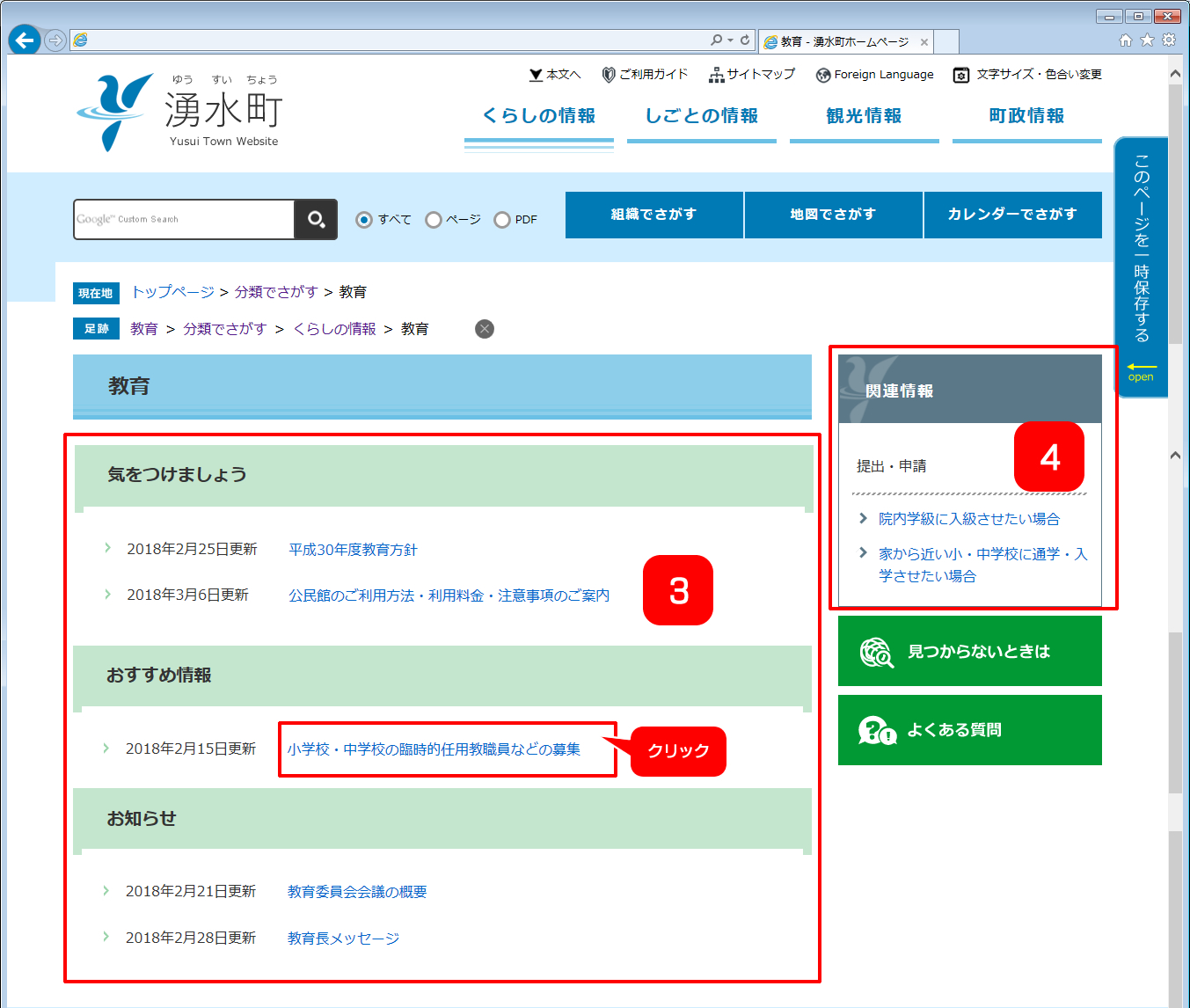Open 小学校・中学校の臨時的任用教職員などの募集 link
1190x1008 pixels.
(434, 749)
